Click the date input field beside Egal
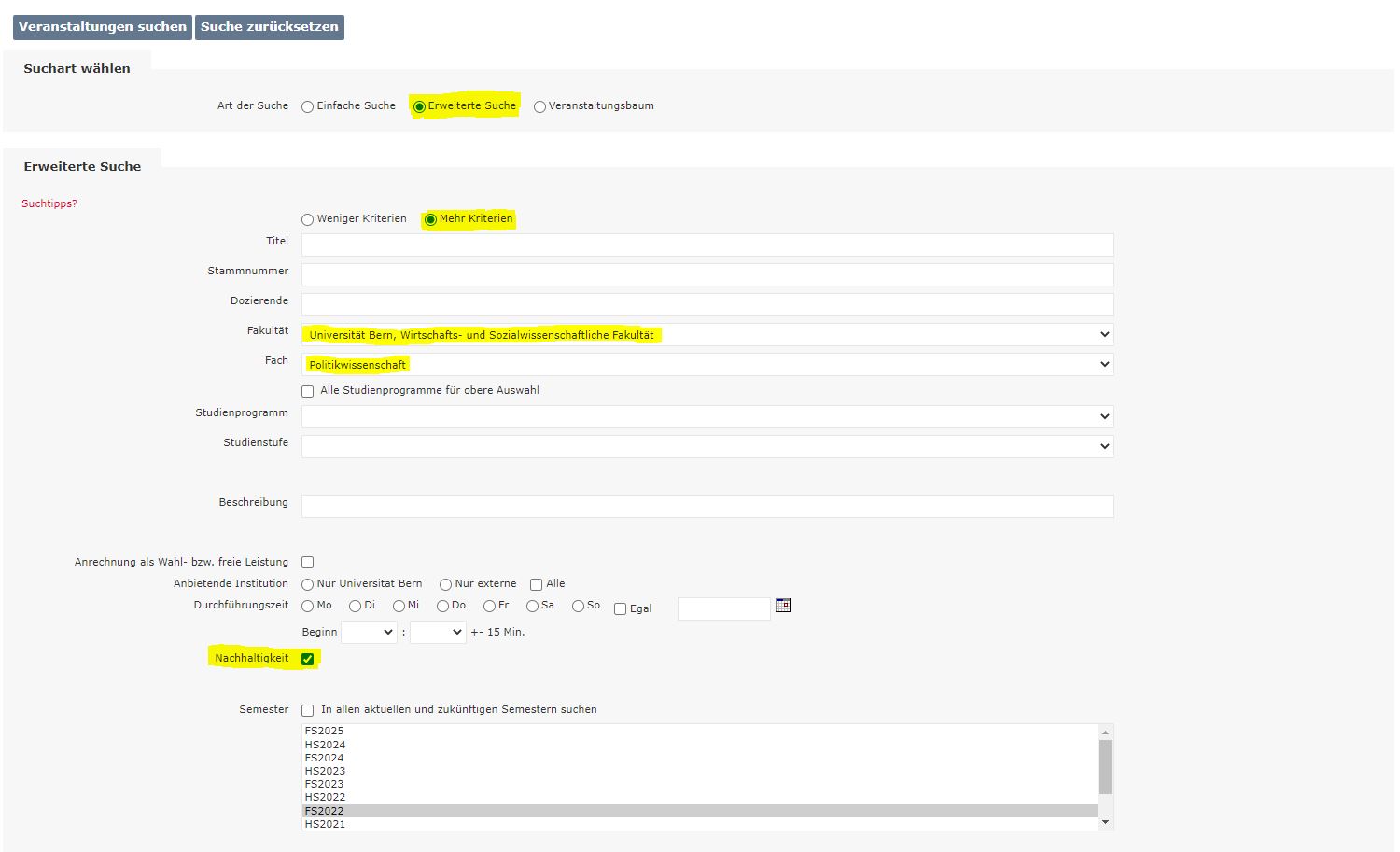1400x852 pixels. coord(724,609)
